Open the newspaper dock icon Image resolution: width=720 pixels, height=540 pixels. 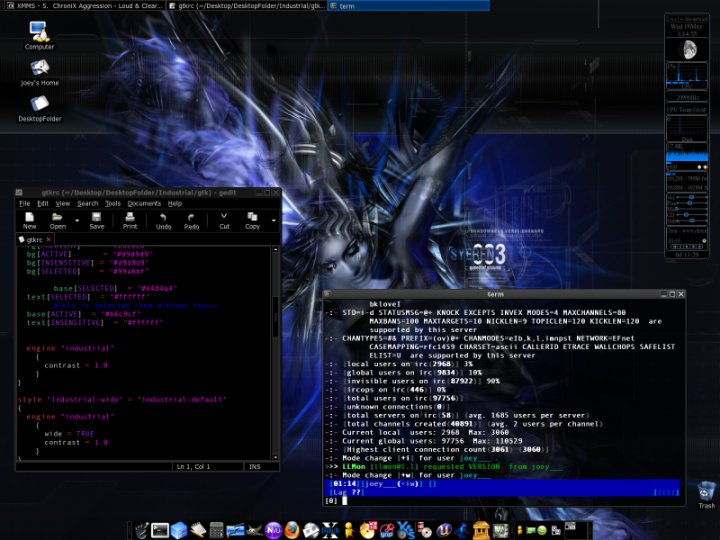point(311,531)
